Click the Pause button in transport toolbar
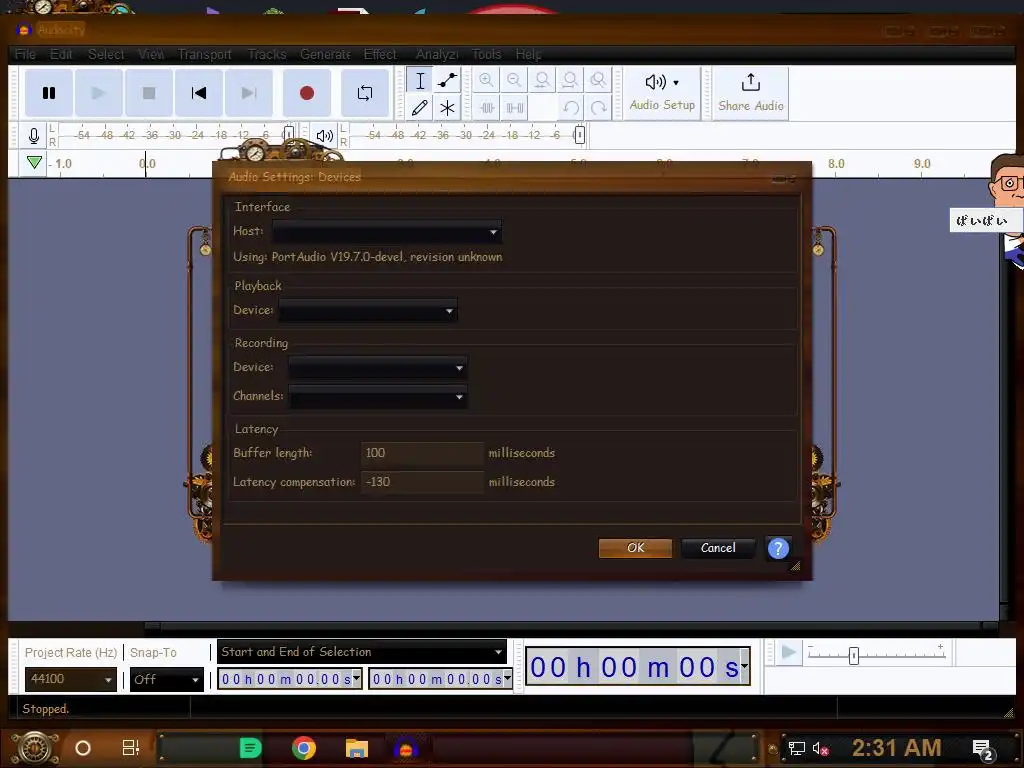Image resolution: width=1024 pixels, height=768 pixels. 49,93
